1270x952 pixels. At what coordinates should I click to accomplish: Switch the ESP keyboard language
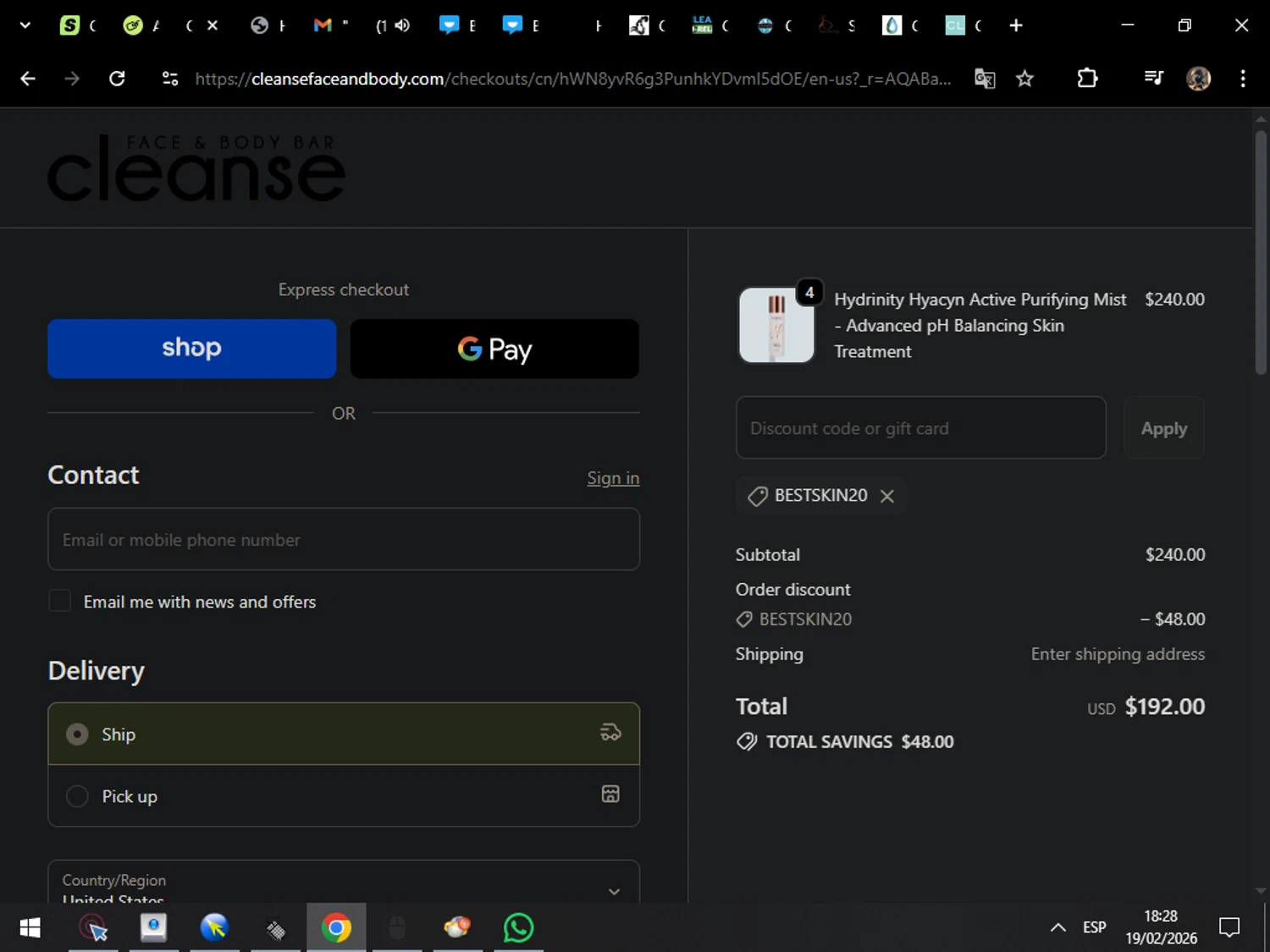tap(1094, 927)
